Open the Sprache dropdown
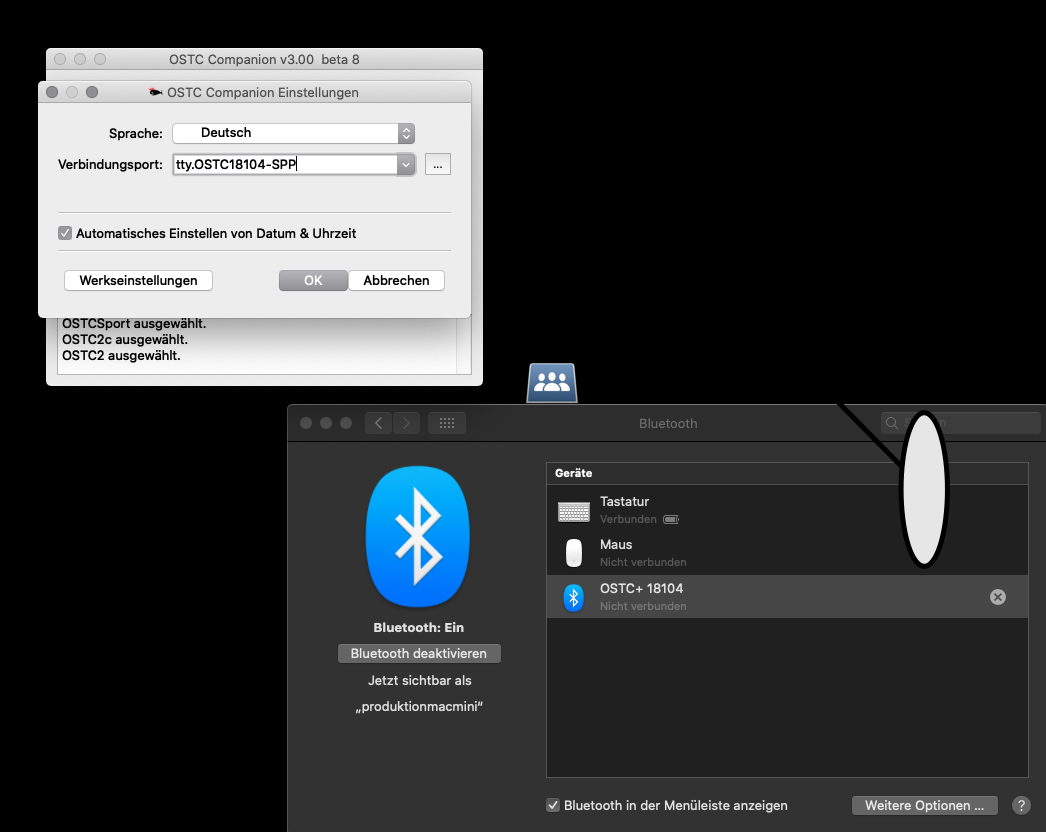This screenshot has width=1046, height=832. coord(293,133)
